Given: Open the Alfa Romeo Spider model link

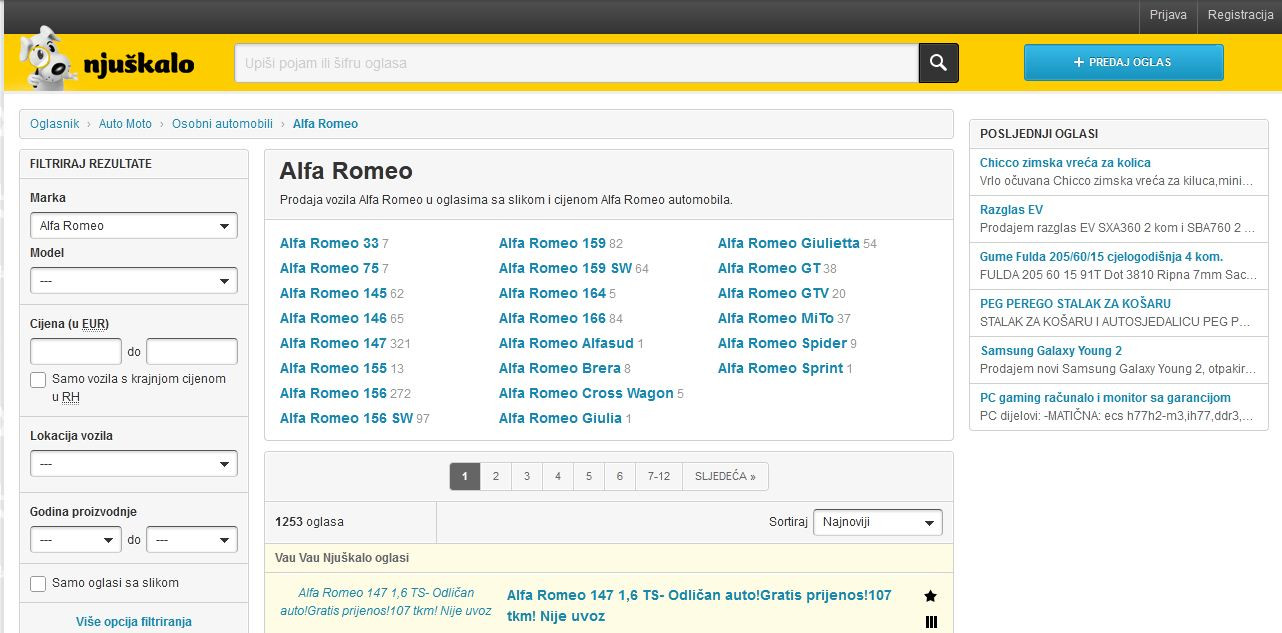Looking at the screenshot, I should (782, 343).
